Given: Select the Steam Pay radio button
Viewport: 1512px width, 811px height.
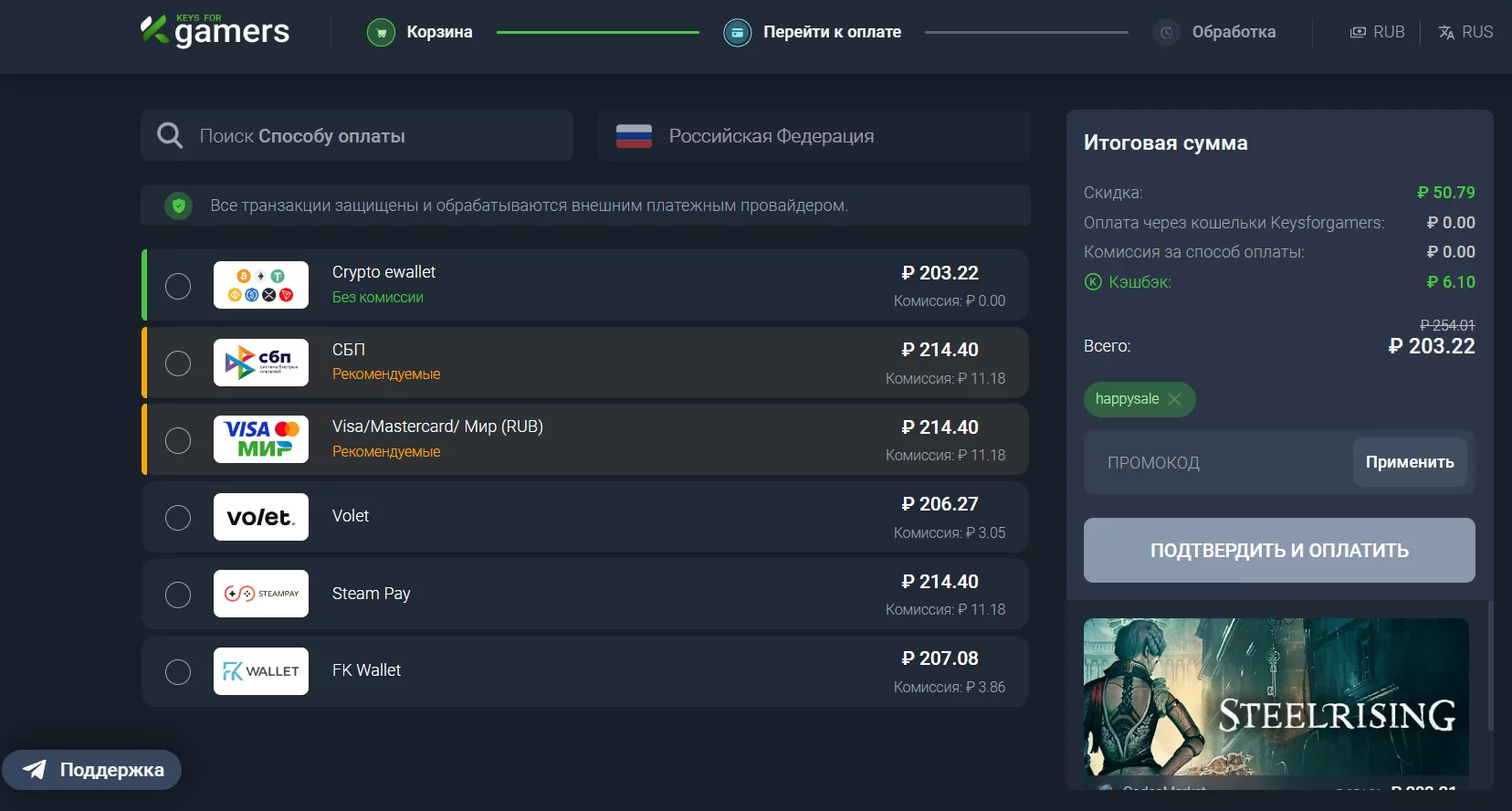Looking at the screenshot, I should (x=178, y=595).
